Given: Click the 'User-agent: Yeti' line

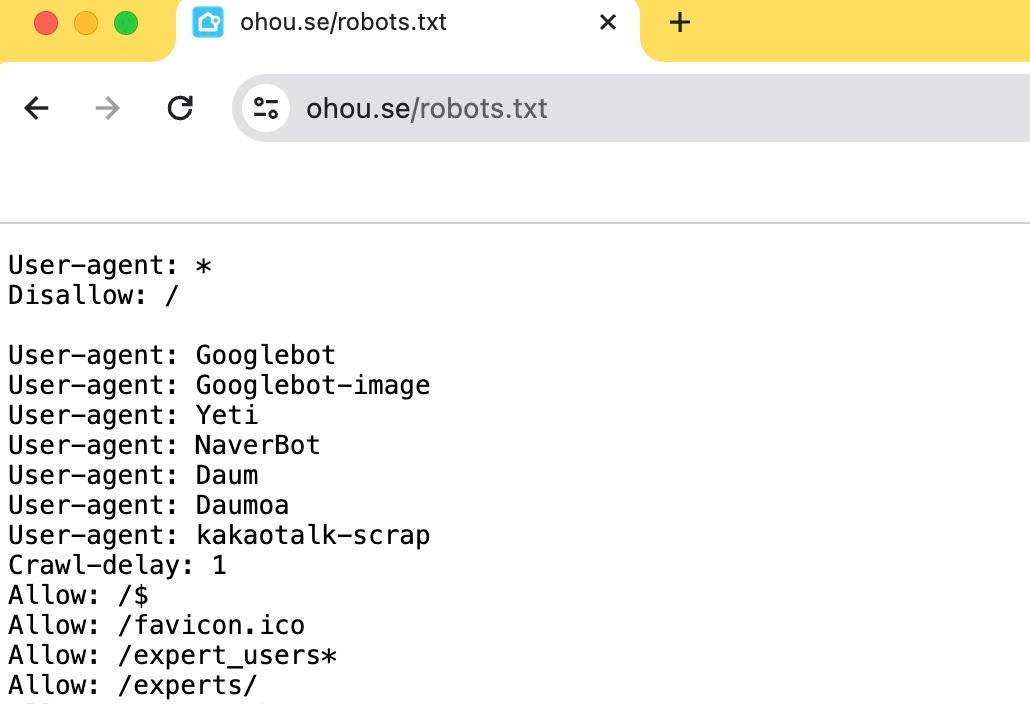Looking at the screenshot, I should [133, 415].
